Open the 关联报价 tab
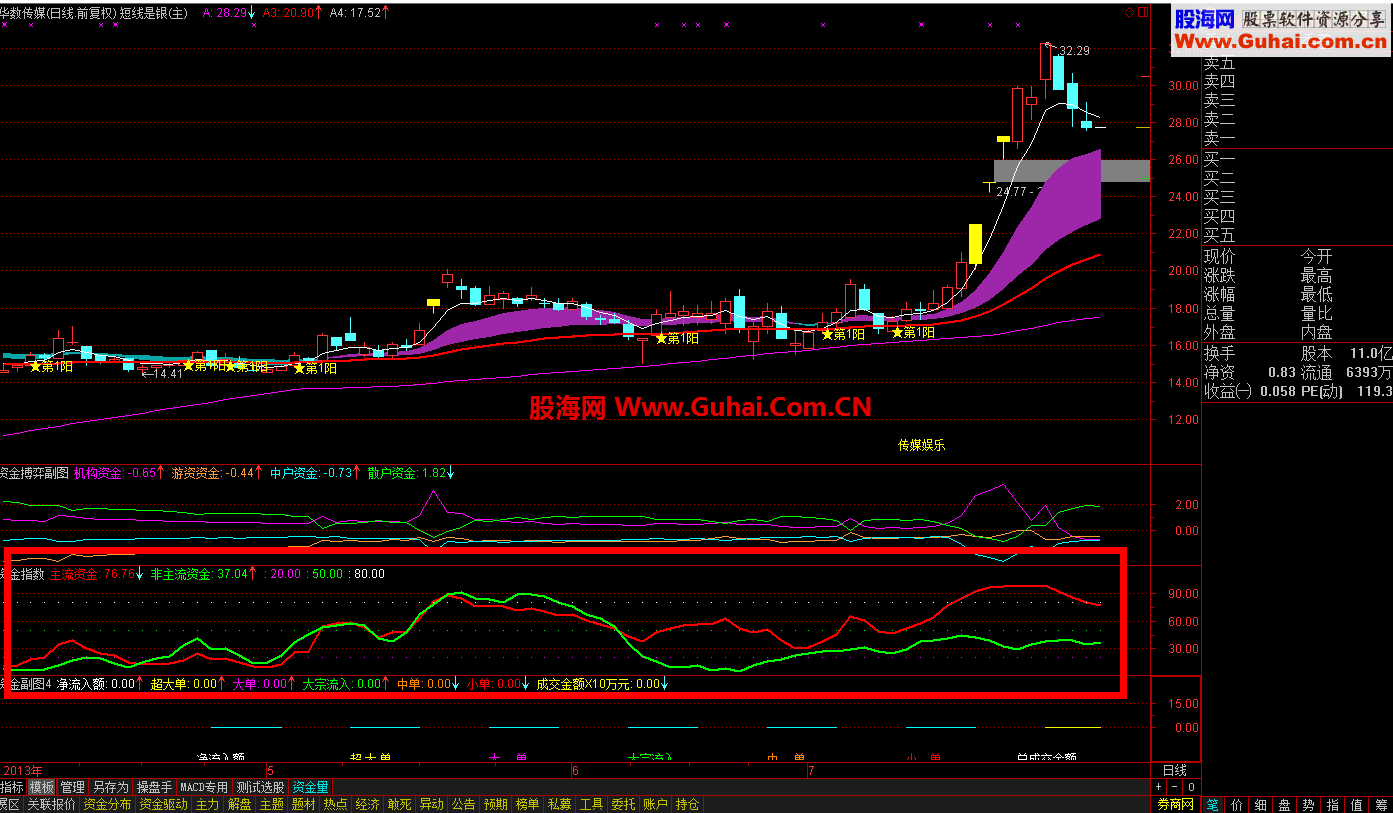Image resolution: width=1393 pixels, height=813 pixels. pos(51,804)
